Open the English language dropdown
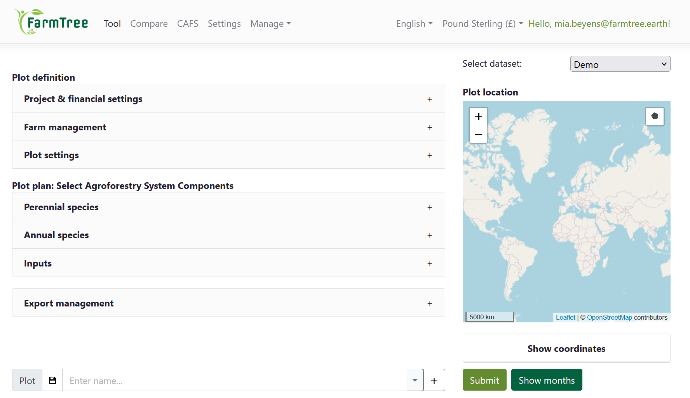This screenshot has width=690, height=398. 414,24
